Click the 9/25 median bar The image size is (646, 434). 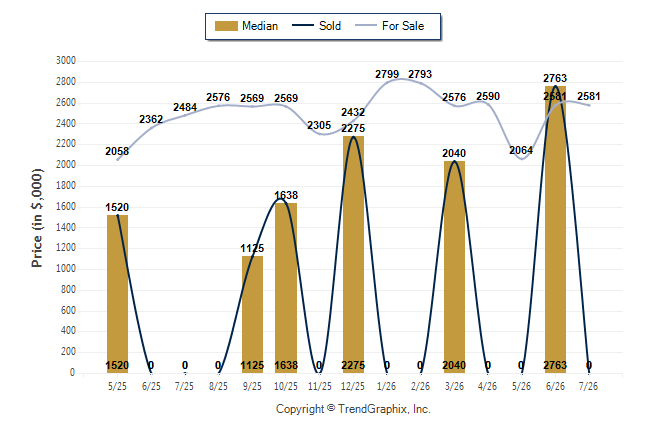252,314
